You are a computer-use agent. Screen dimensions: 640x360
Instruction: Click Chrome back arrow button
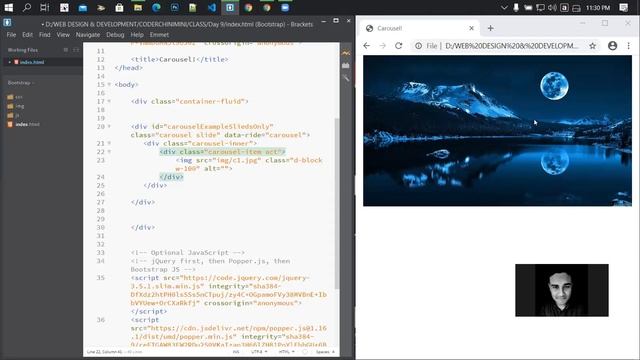pos(367,46)
